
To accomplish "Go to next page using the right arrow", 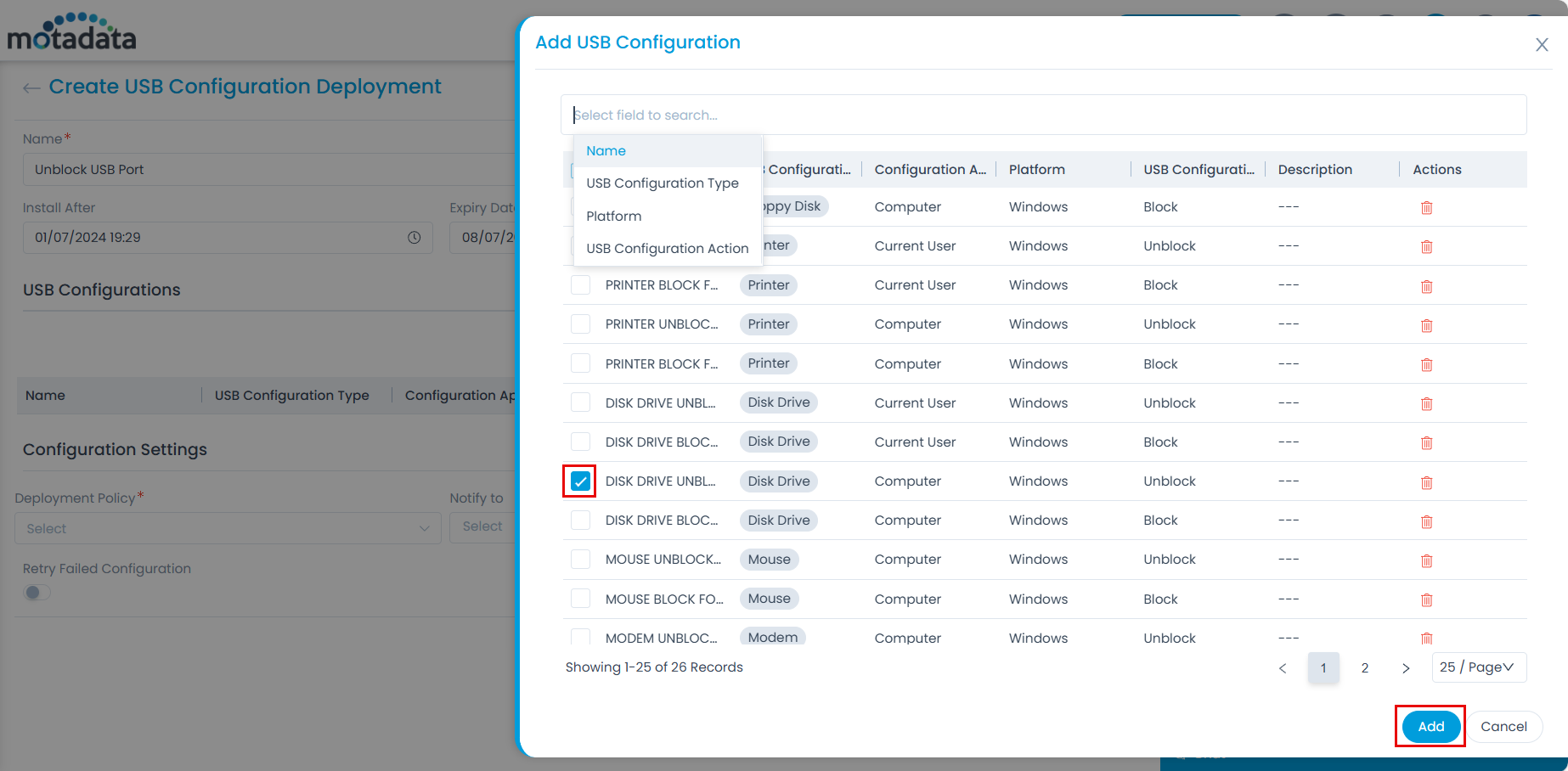I will [x=1407, y=668].
